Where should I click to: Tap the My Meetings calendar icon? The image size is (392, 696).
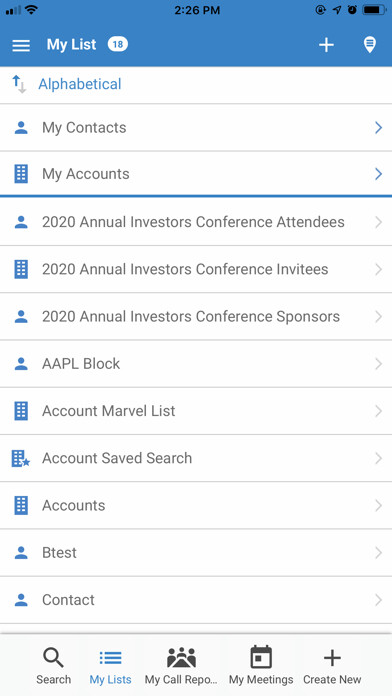pos(261,657)
